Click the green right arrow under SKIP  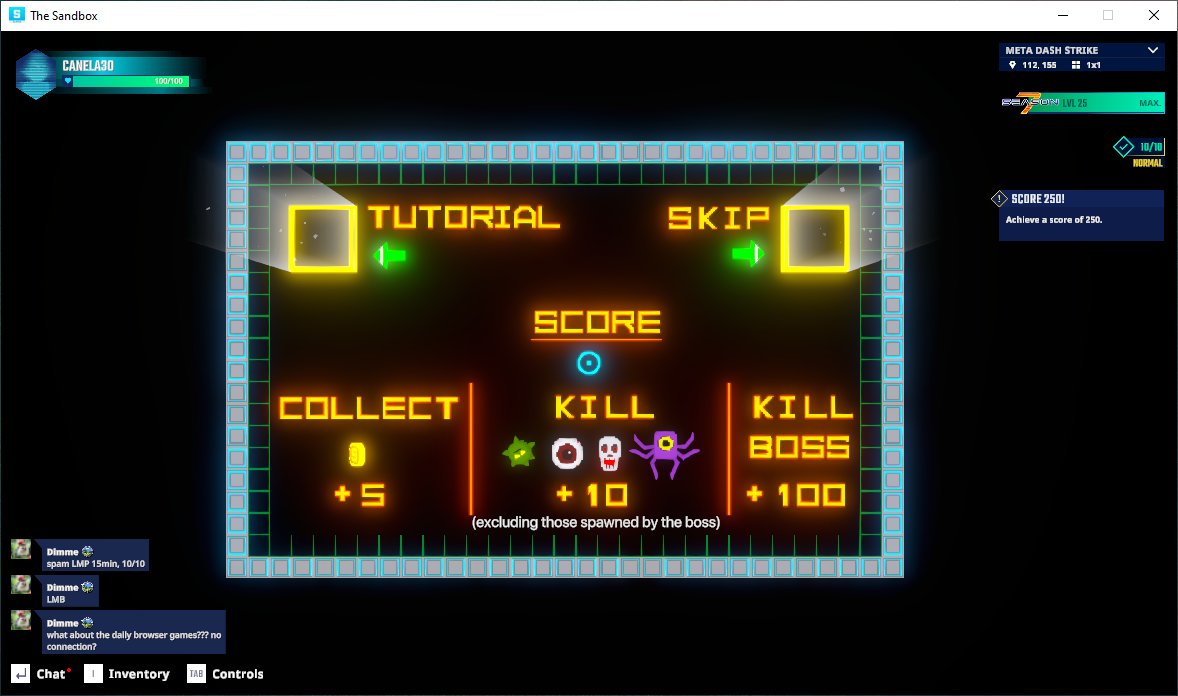748,254
